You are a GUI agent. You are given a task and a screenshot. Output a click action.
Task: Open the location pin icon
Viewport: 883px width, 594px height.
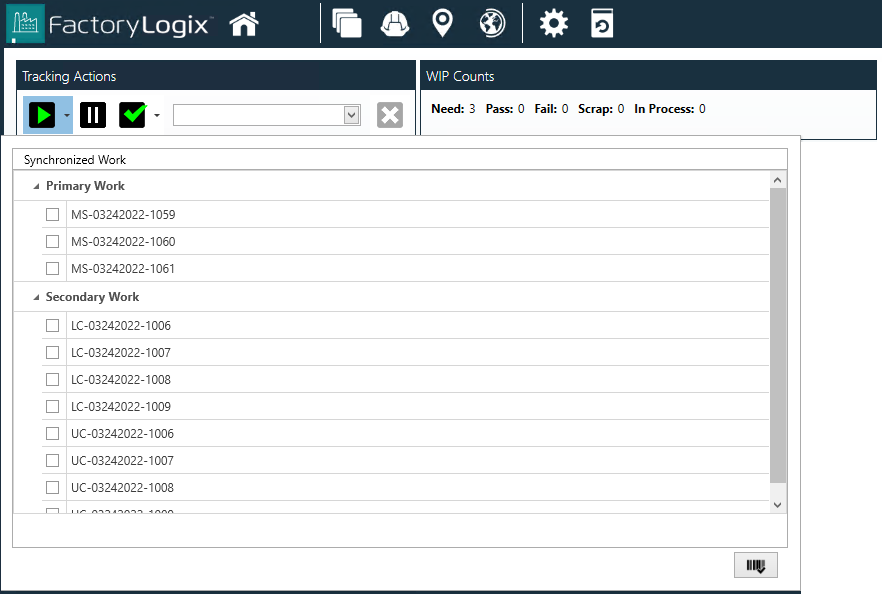coord(442,23)
